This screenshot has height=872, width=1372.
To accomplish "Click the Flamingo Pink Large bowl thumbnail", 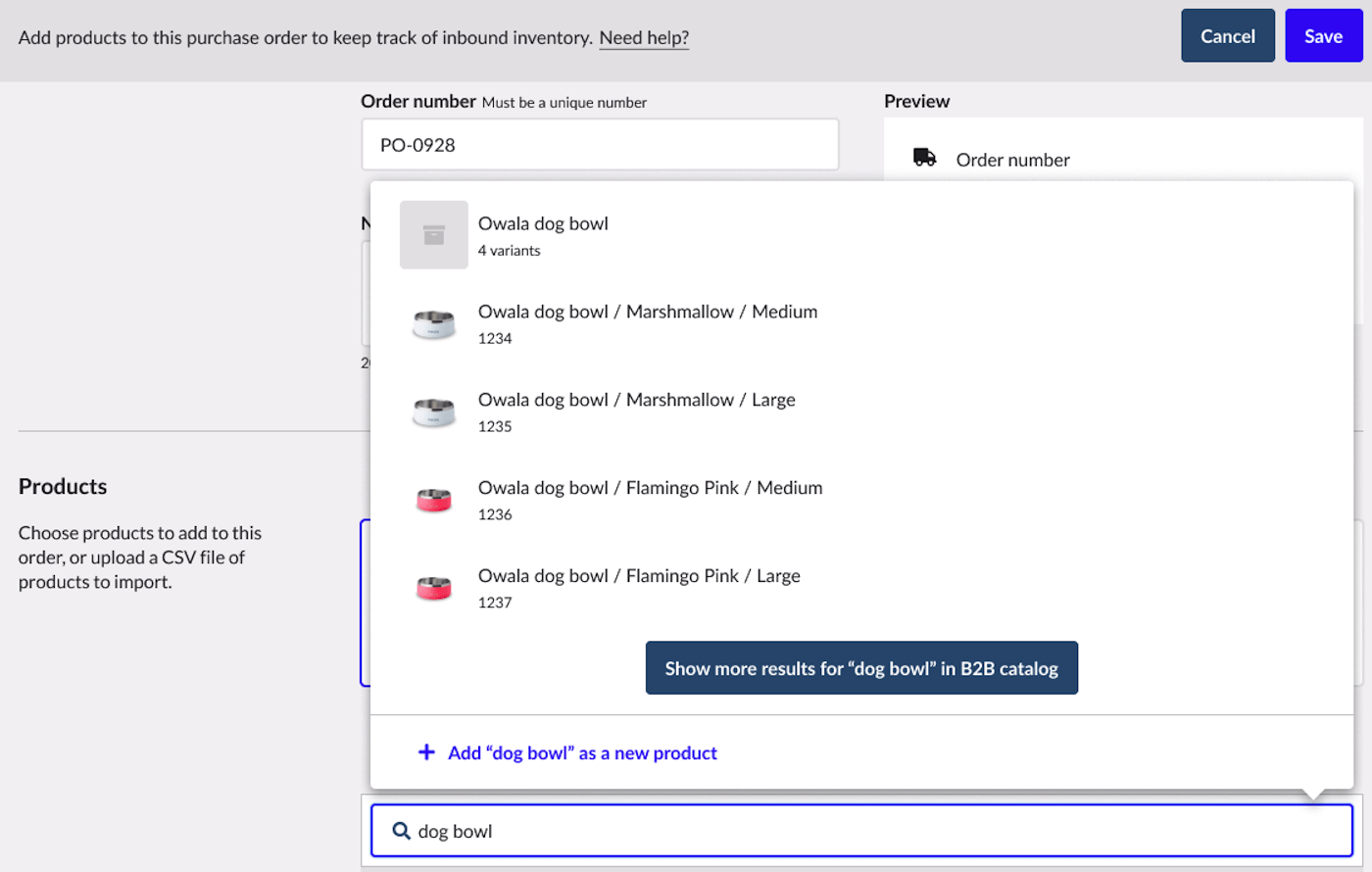I will [434, 588].
